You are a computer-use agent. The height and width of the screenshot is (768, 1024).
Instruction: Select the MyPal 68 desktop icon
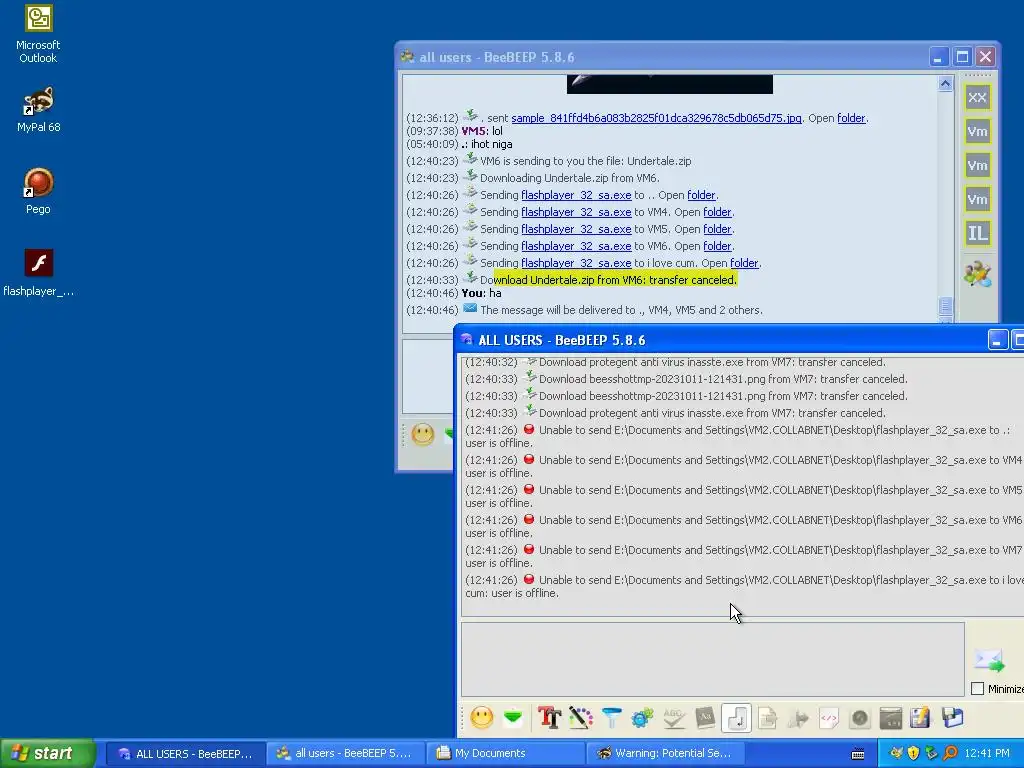coord(38,110)
